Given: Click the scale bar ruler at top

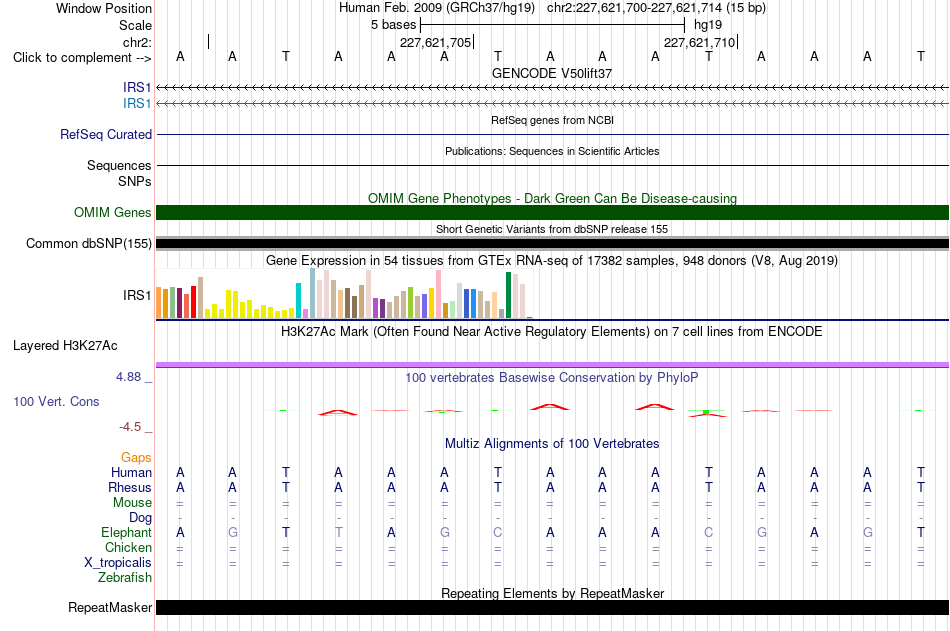Looking at the screenshot, I should coord(552,25).
